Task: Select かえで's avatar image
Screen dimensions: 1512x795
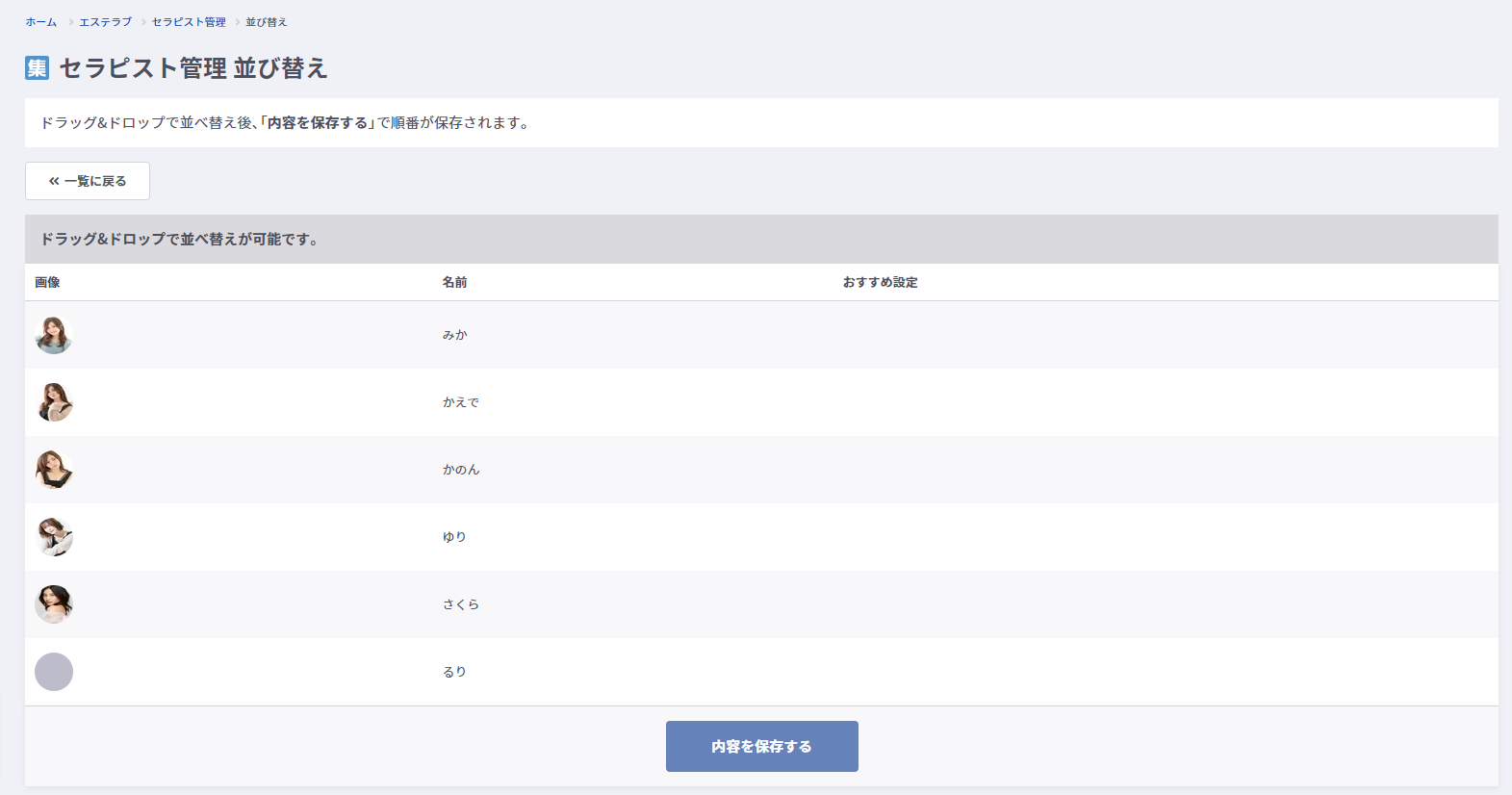Action: [54, 402]
